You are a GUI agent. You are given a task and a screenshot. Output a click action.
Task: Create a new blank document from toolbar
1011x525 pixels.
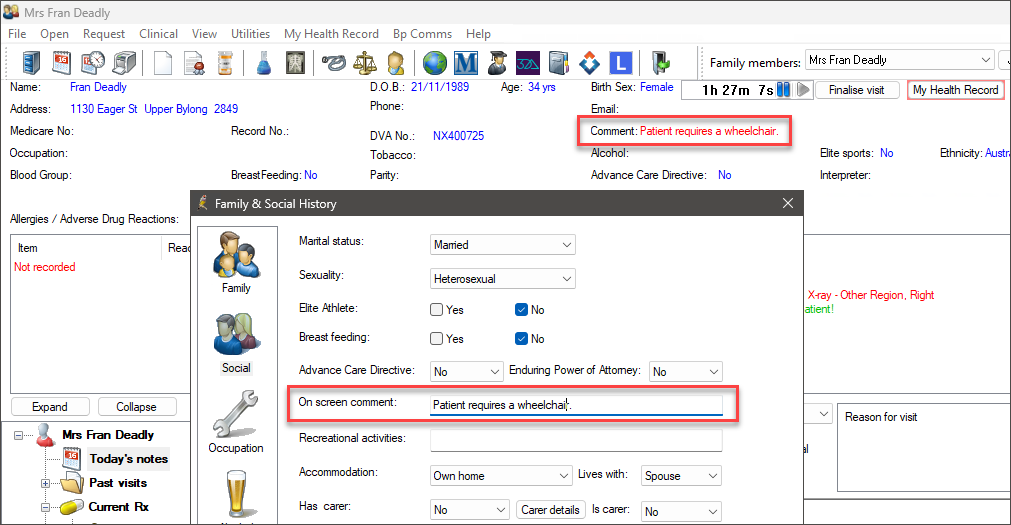pos(163,63)
